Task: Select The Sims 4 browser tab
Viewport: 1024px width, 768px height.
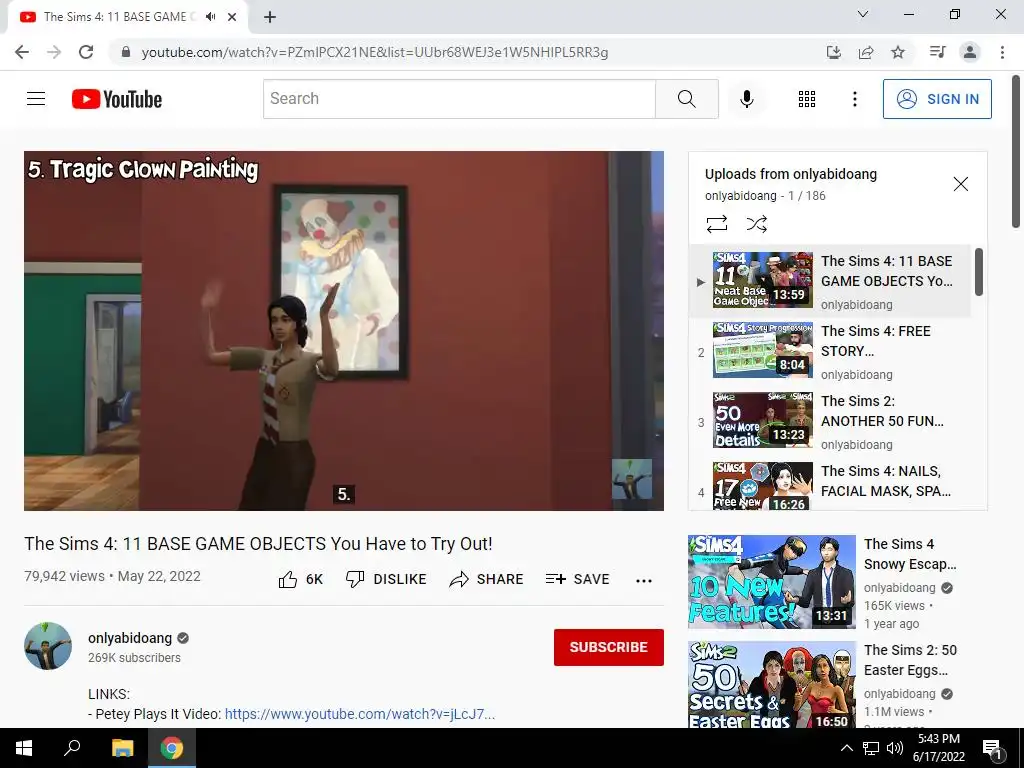Action: pos(128,17)
